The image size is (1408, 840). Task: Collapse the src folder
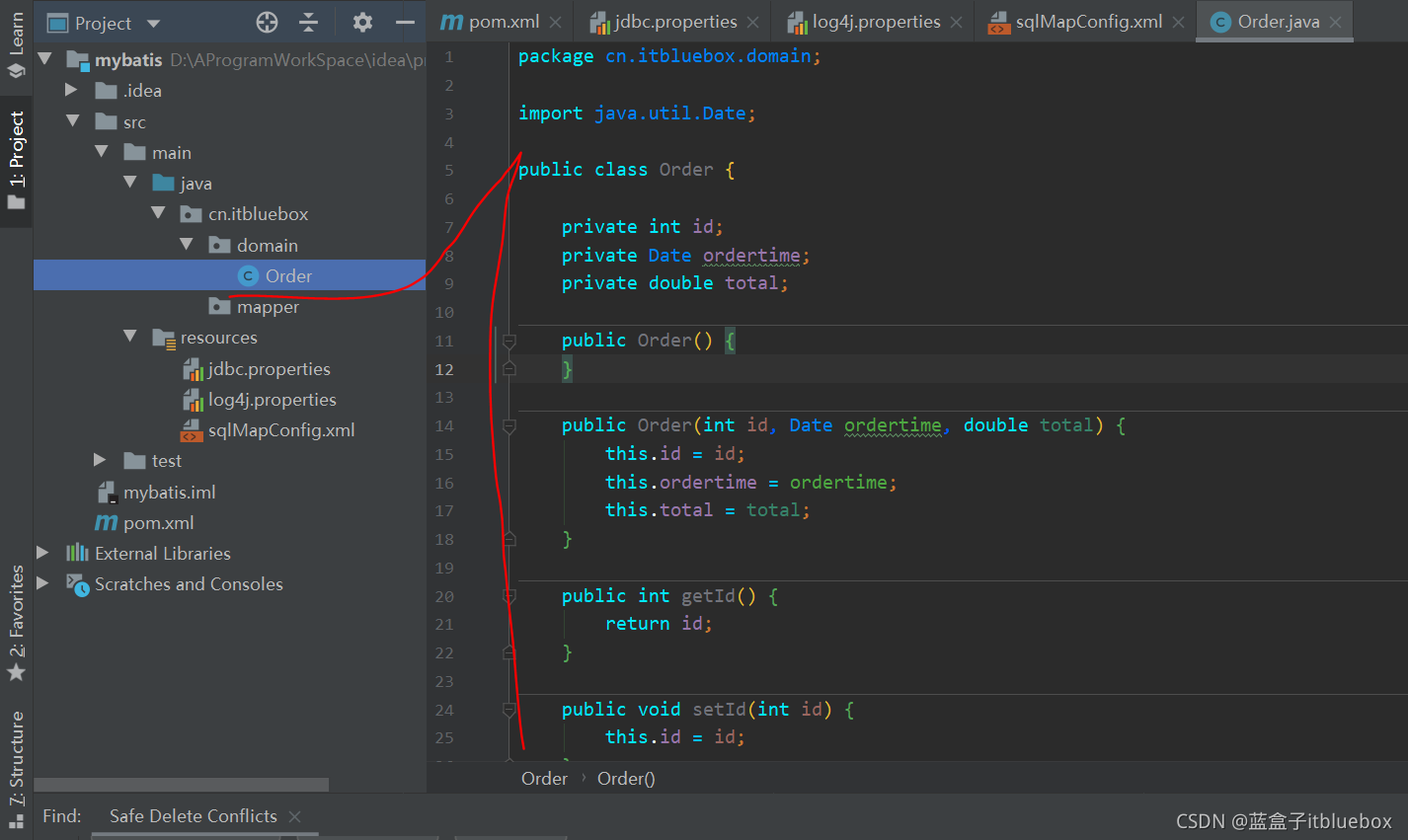pyautogui.click(x=73, y=121)
